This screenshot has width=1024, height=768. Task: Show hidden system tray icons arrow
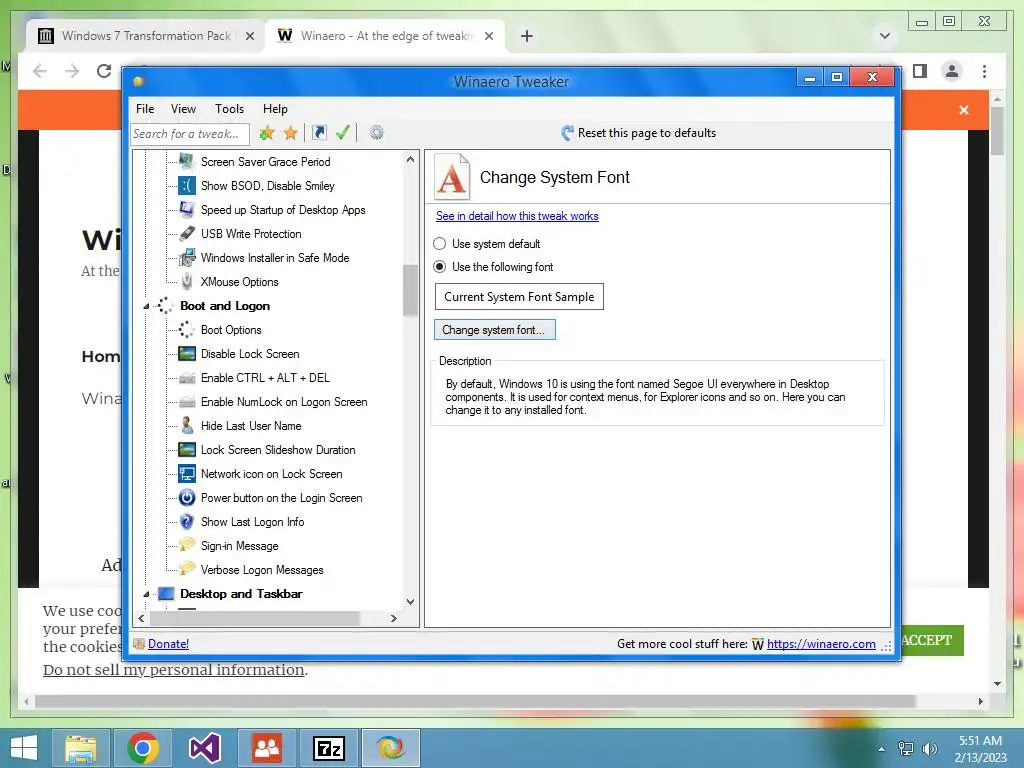tap(881, 749)
